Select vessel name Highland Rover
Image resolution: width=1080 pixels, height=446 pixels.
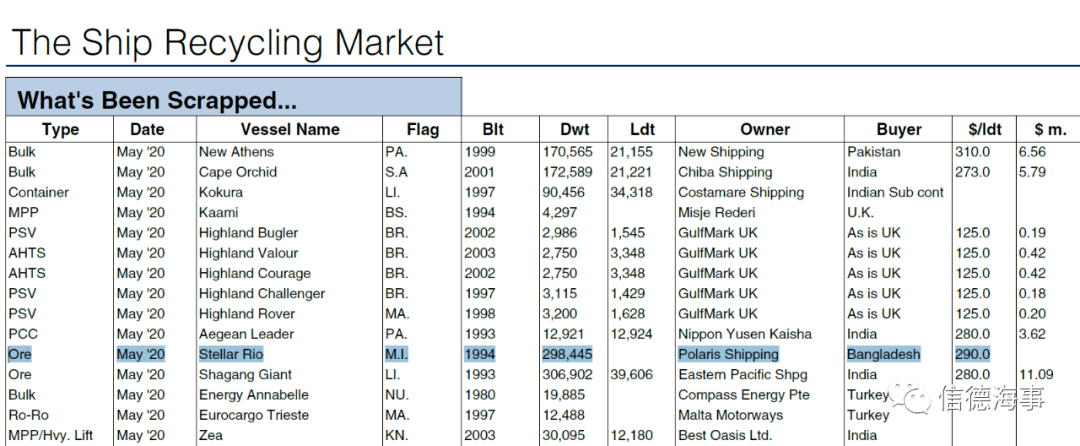coord(247,314)
